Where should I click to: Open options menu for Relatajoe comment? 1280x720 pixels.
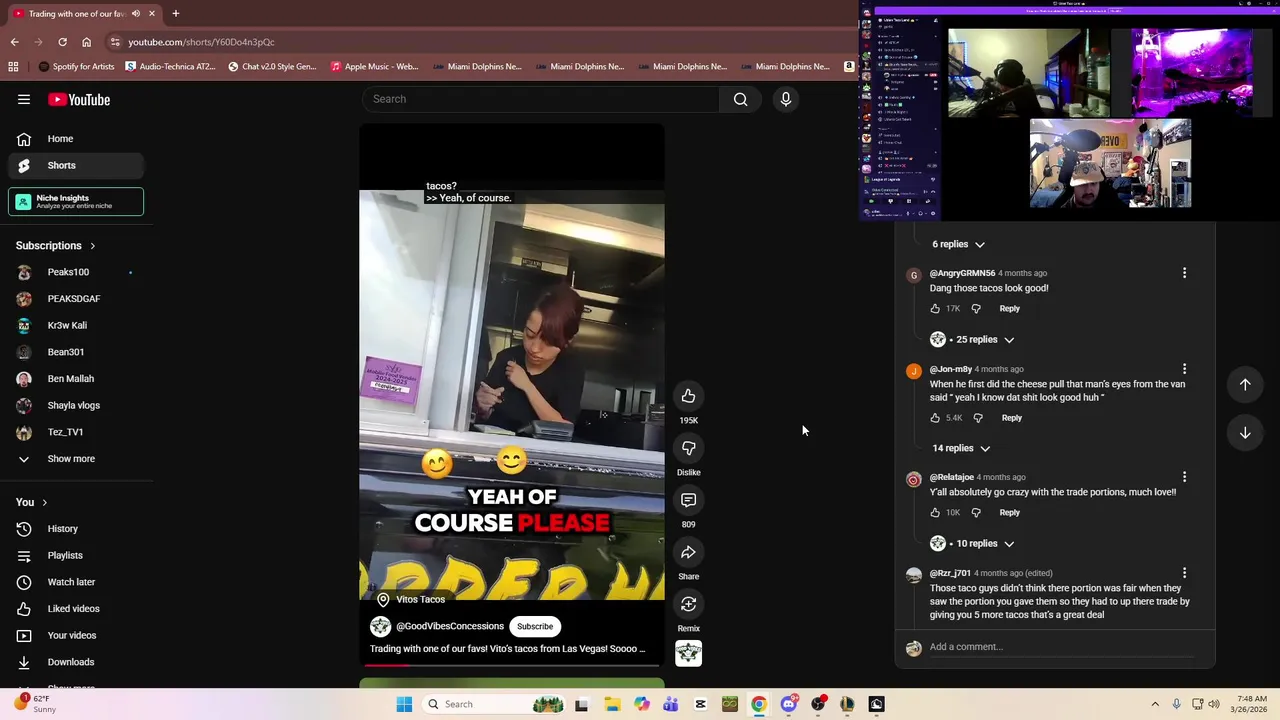(x=1184, y=477)
